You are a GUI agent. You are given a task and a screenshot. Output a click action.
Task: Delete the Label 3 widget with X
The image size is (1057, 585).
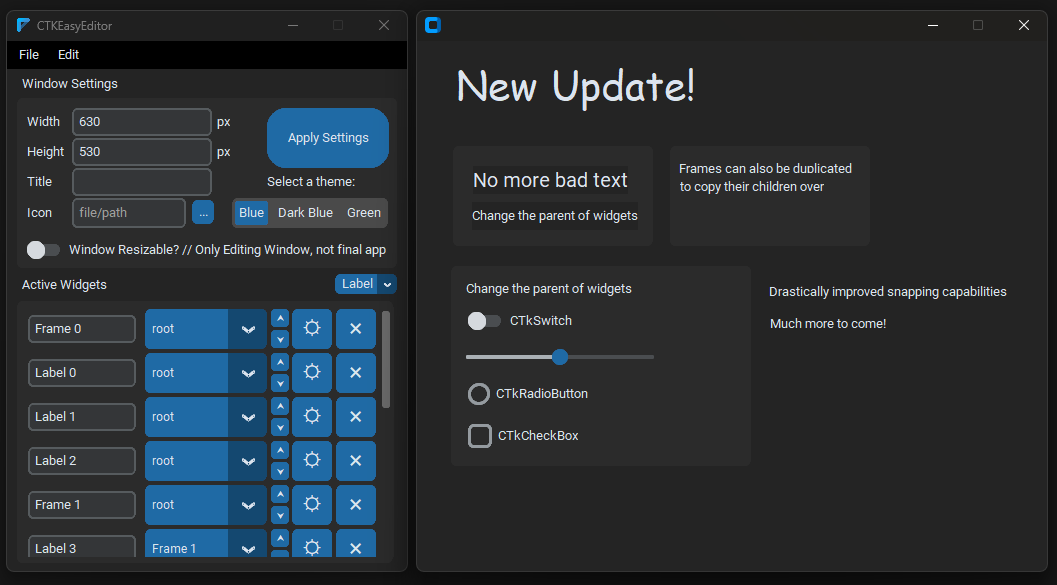(x=356, y=545)
